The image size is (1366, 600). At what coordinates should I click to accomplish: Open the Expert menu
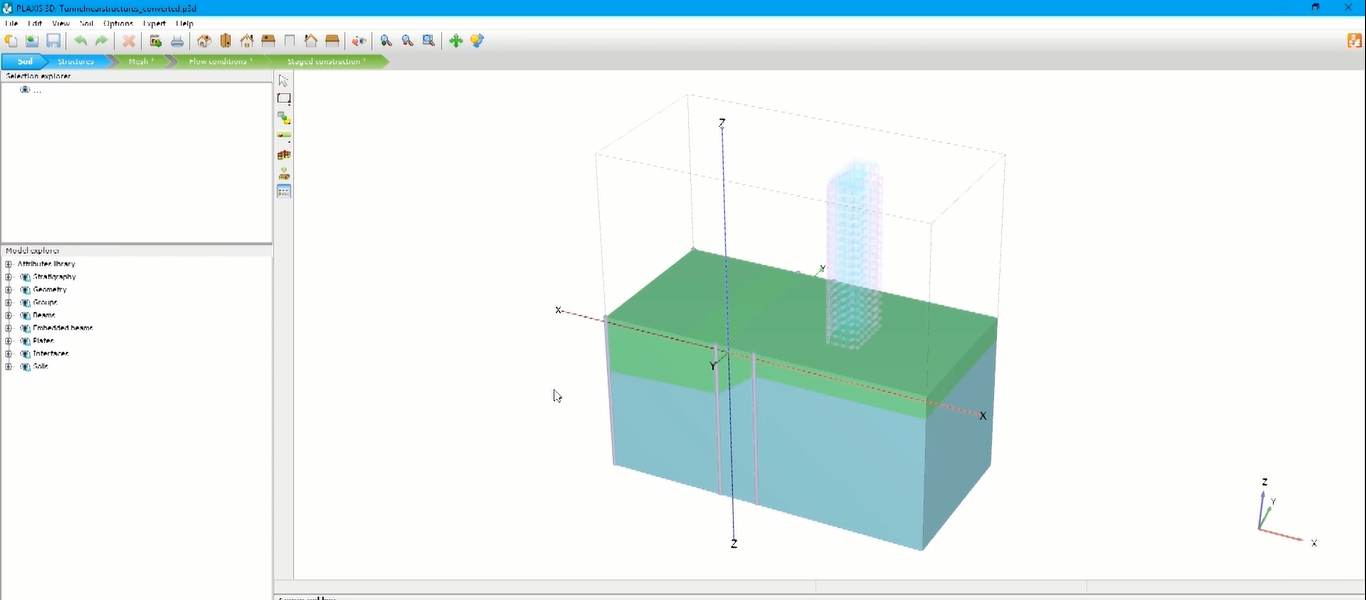coord(154,23)
